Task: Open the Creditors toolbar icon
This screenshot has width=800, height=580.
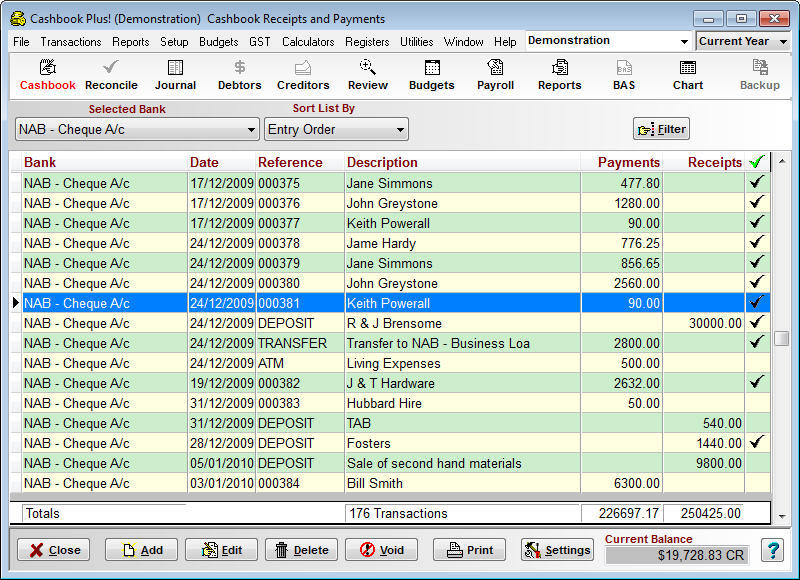Action: click(303, 75)
